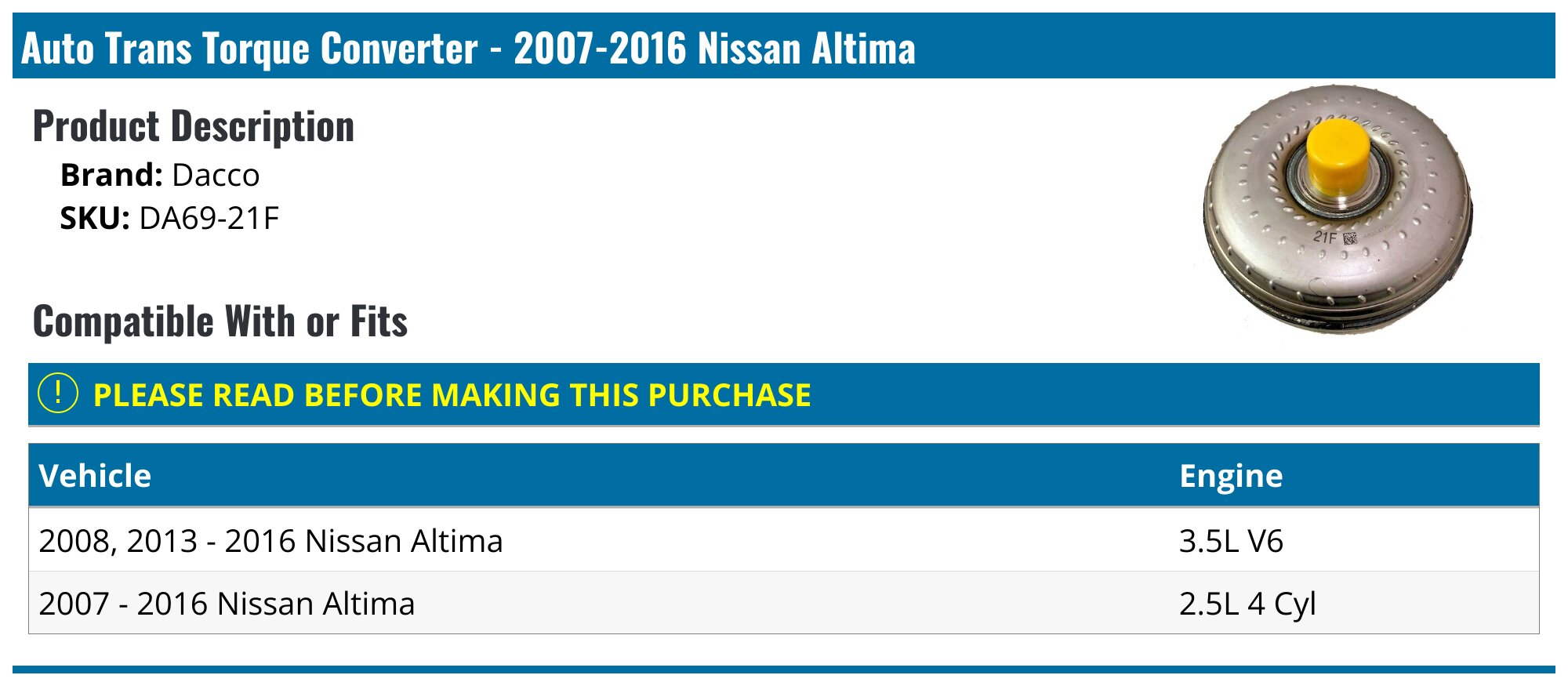Click the Engine column header
This screenshot has height=686, width=1568.
pos(1231,476)
